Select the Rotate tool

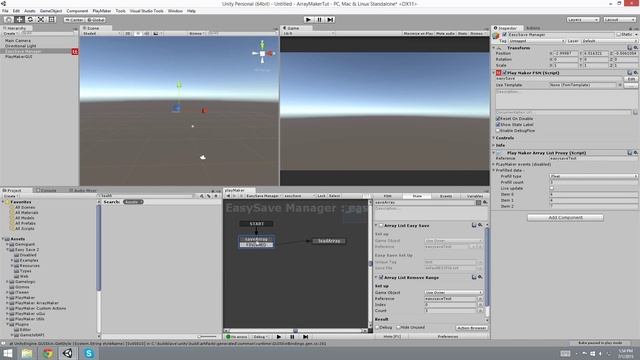point(30,20)
